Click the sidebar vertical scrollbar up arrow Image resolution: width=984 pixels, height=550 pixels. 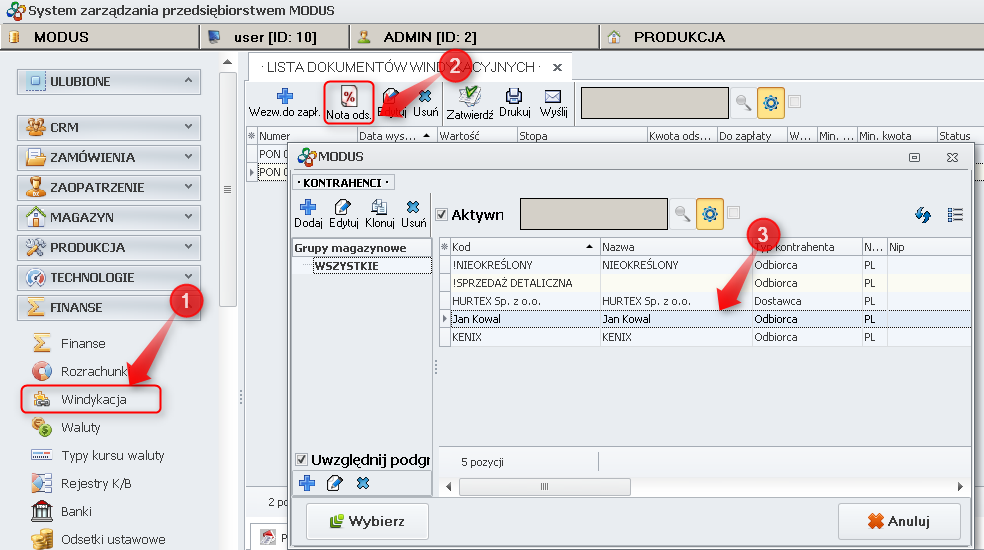click(227, 62)
